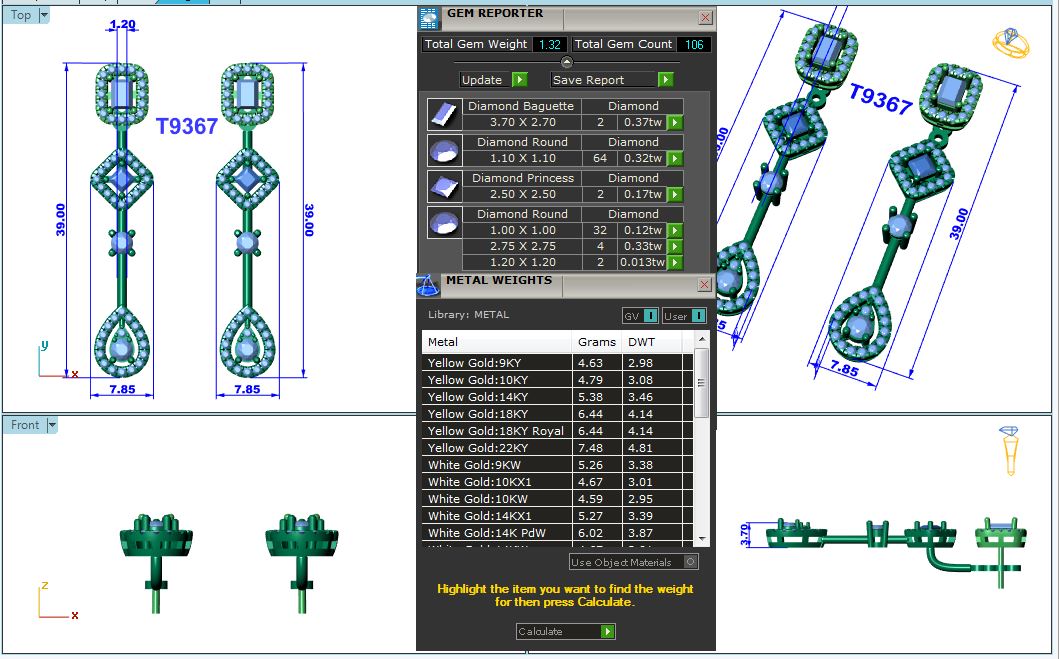Click the Gem Reporter panel icon
Screen dimensions: 1059x659
(429, 17)
